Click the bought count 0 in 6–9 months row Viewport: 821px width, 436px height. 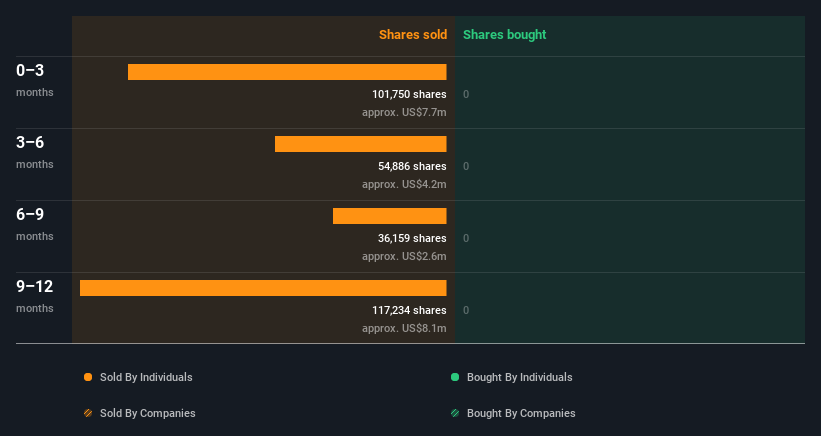tap(466, 238)
